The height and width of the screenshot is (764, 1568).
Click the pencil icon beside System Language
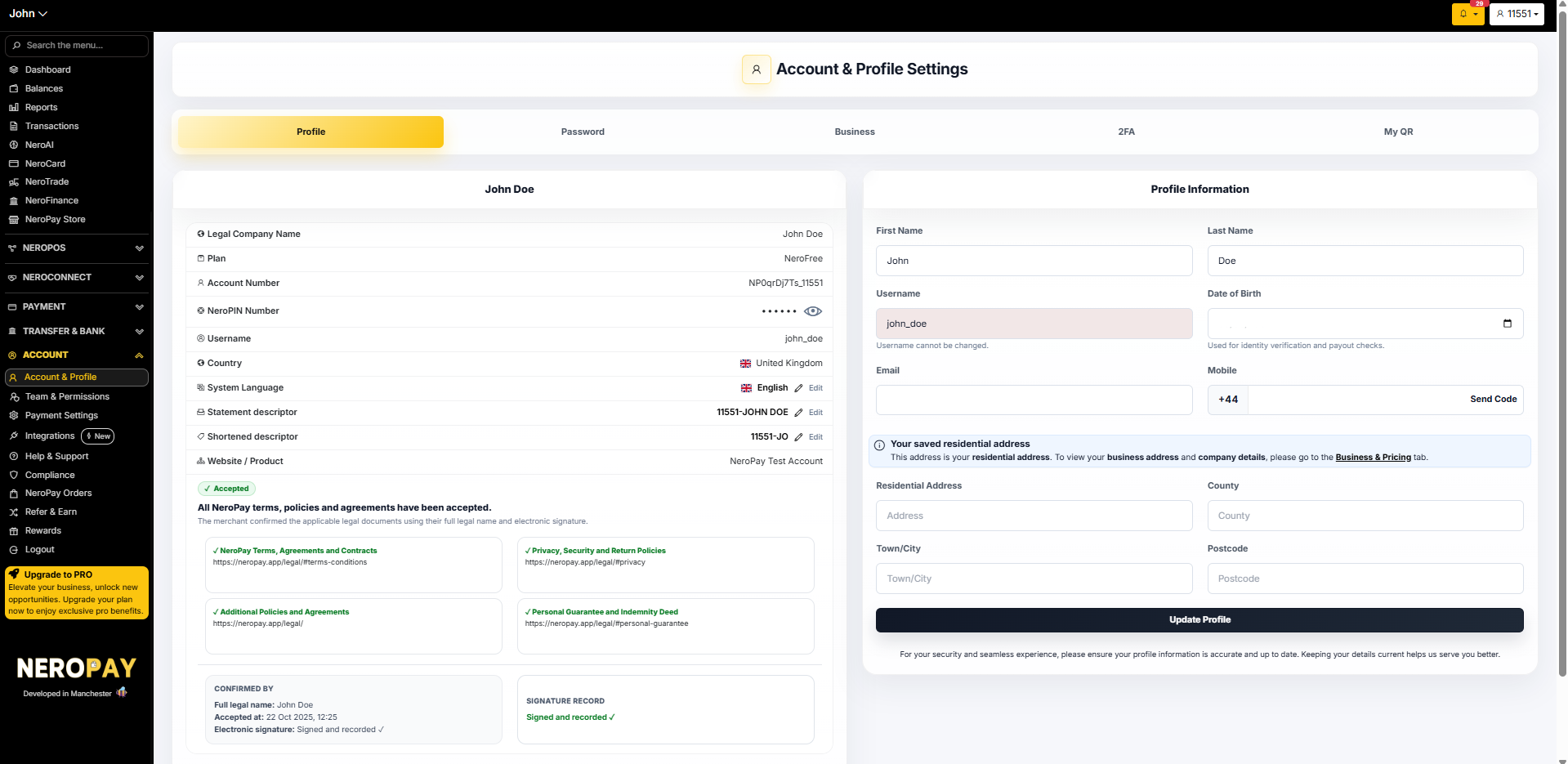798,388
